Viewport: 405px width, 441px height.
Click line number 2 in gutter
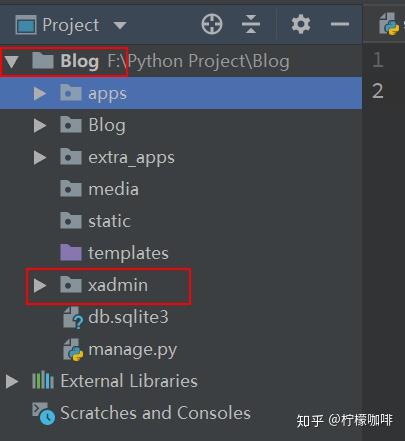[x=377, y=91]
